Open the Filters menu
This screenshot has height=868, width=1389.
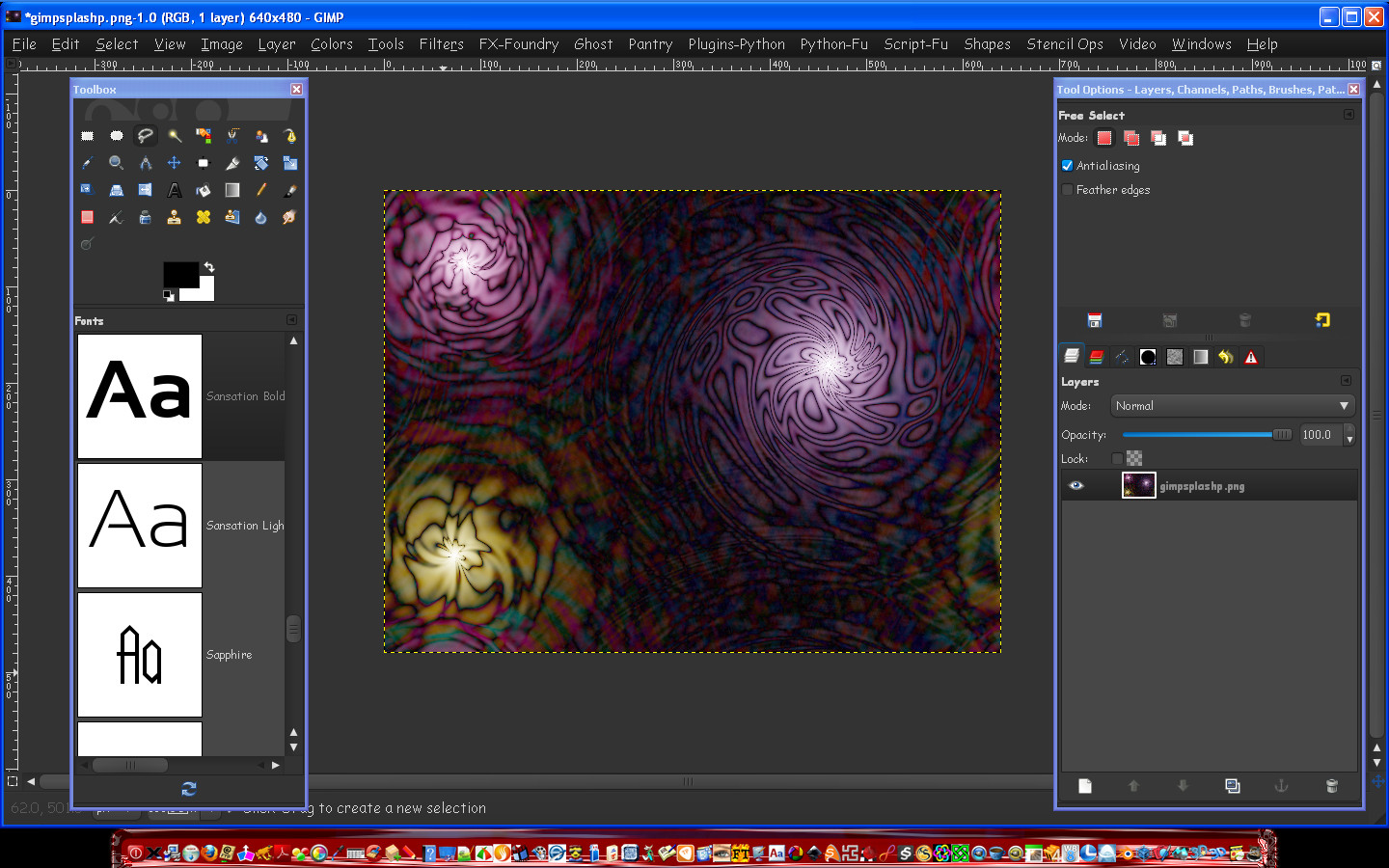pos(441,44)
